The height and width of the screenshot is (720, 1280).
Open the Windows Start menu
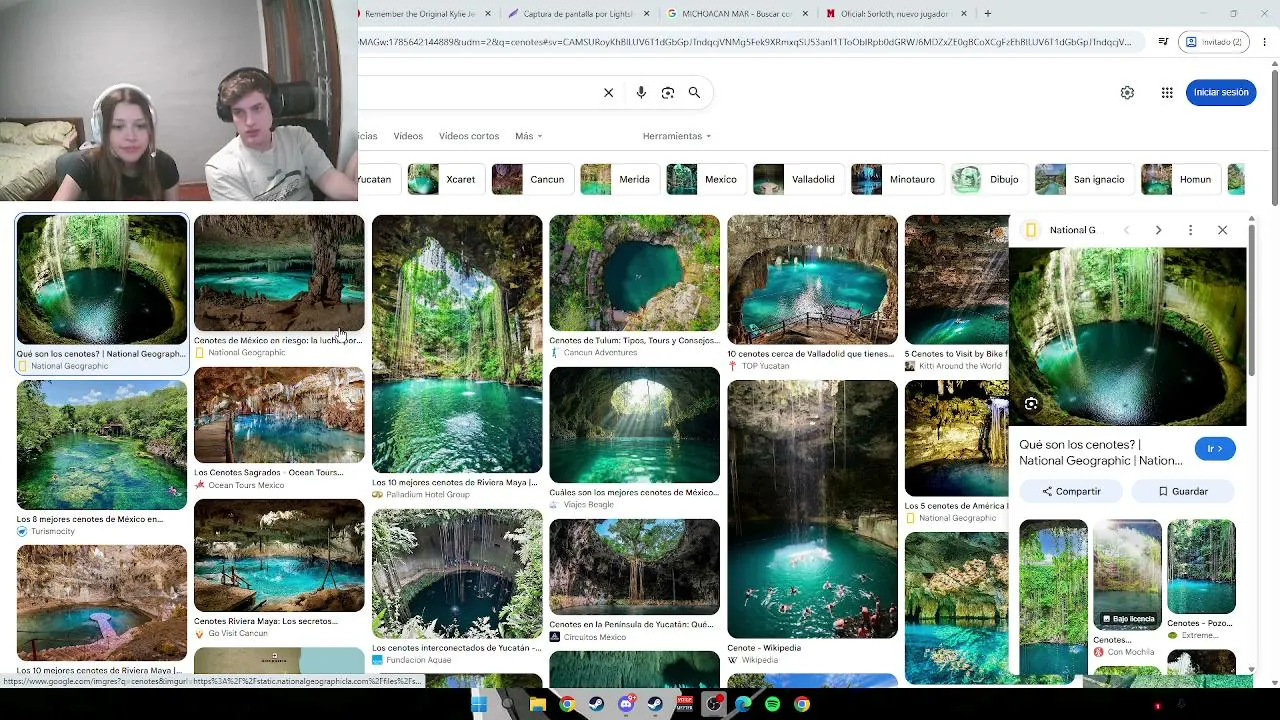[x=479, y=704]
